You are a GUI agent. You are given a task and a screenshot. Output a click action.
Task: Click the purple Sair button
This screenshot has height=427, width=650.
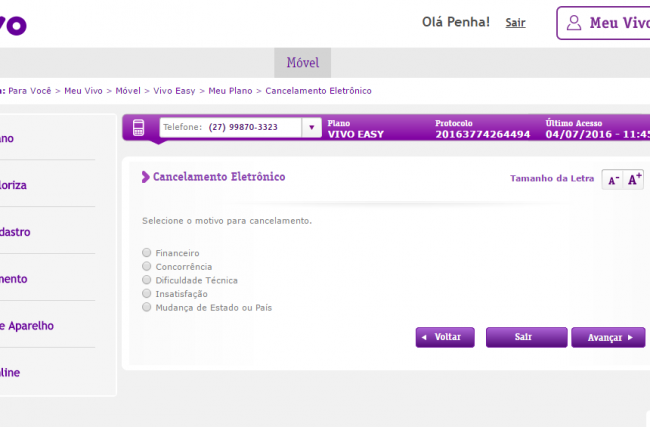pos(526,337)
